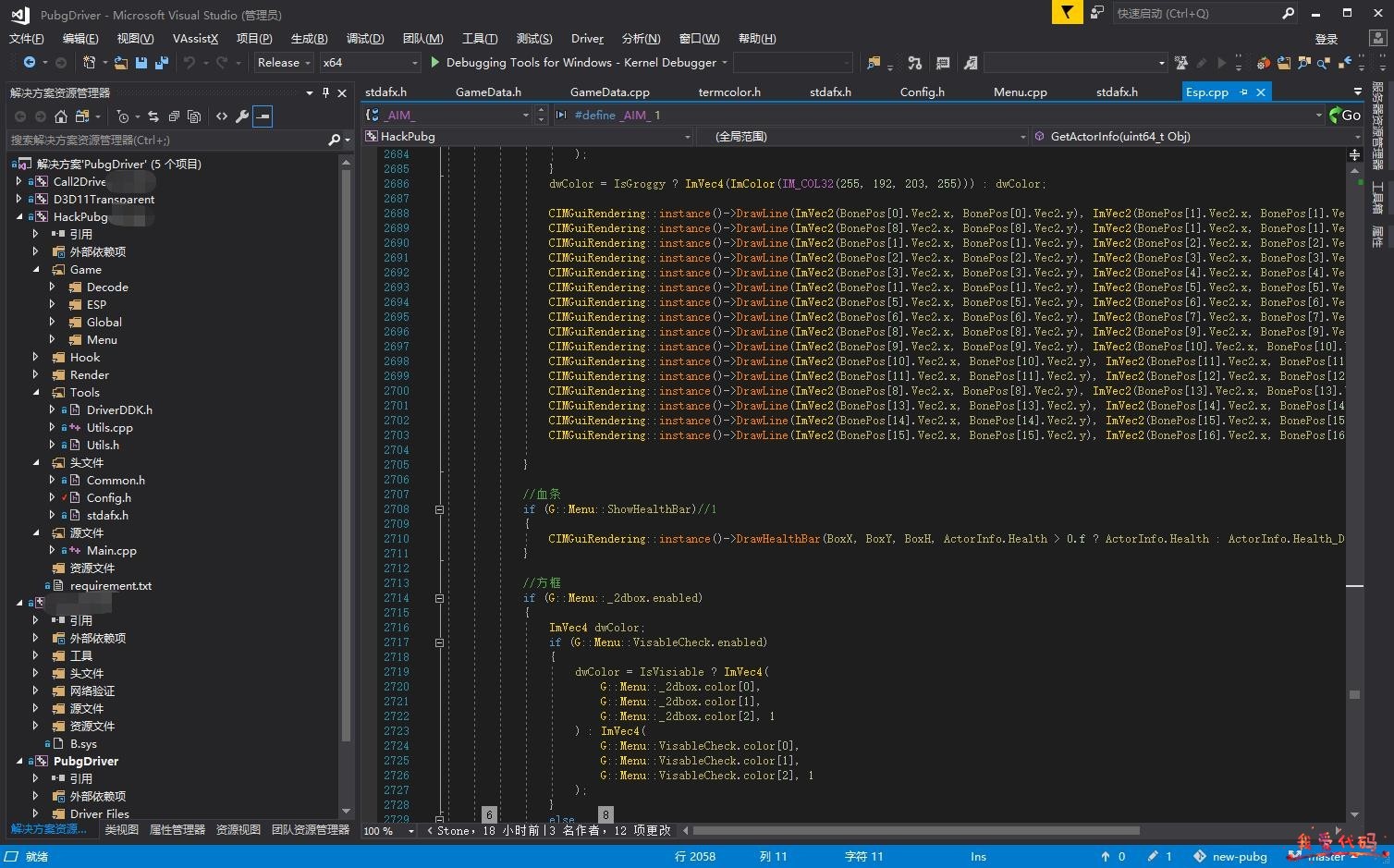Pin the Esp.cpp tab
Image resolution: width=1394 pixels, height=868 pixels.
pos(1244,92)
